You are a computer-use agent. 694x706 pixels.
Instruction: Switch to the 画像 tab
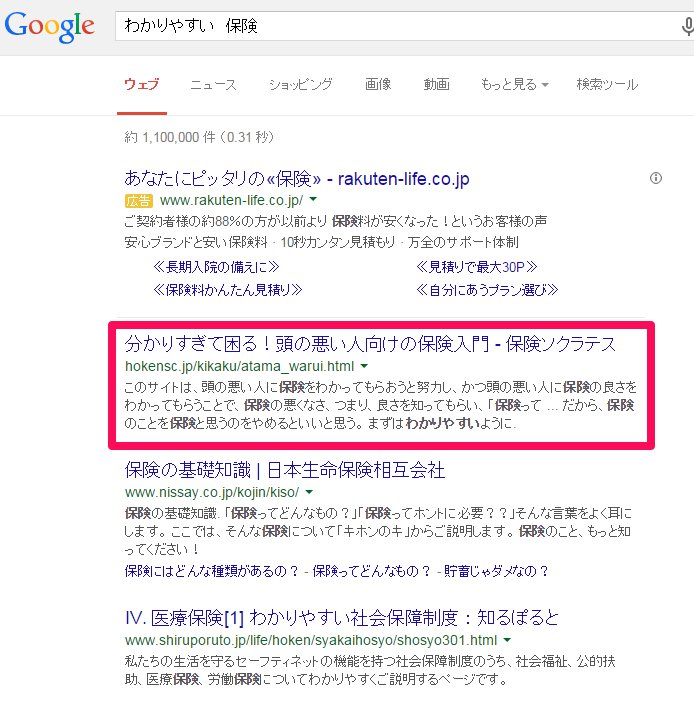pos(378,84)
